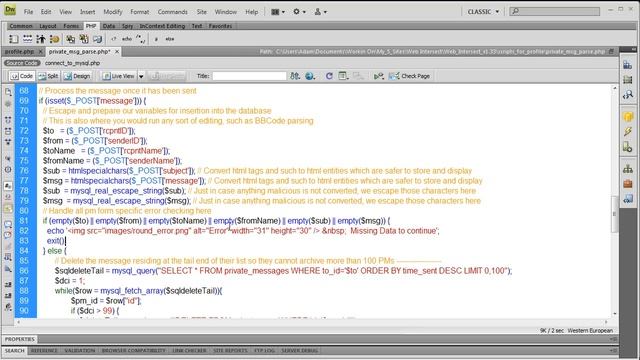Select the VALIDATION results tab
The width and height of the screenshot is (640, 360).
click(80, 351)
